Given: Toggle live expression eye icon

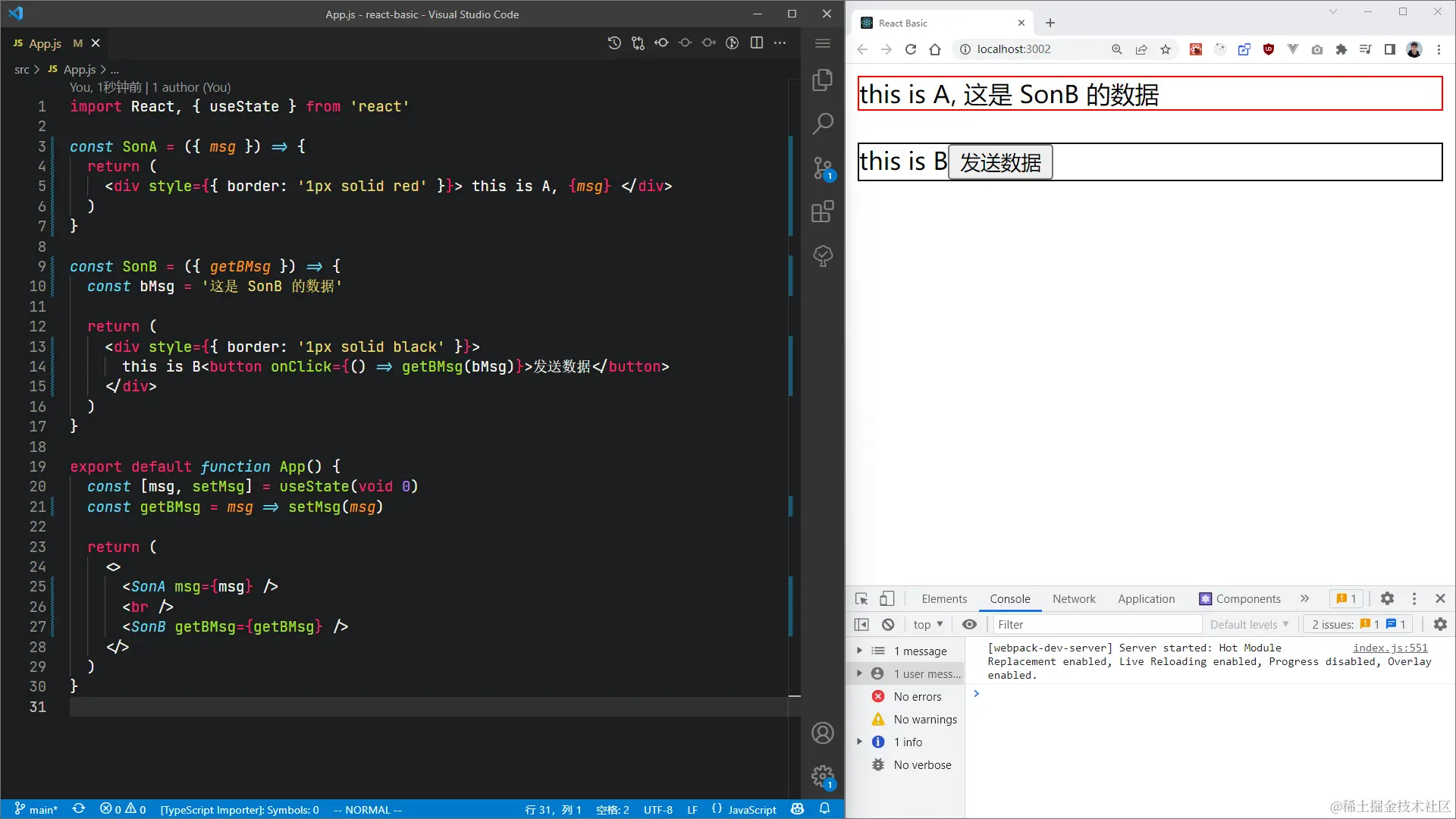Looking at the screenshot, I should tap(968, 624).
